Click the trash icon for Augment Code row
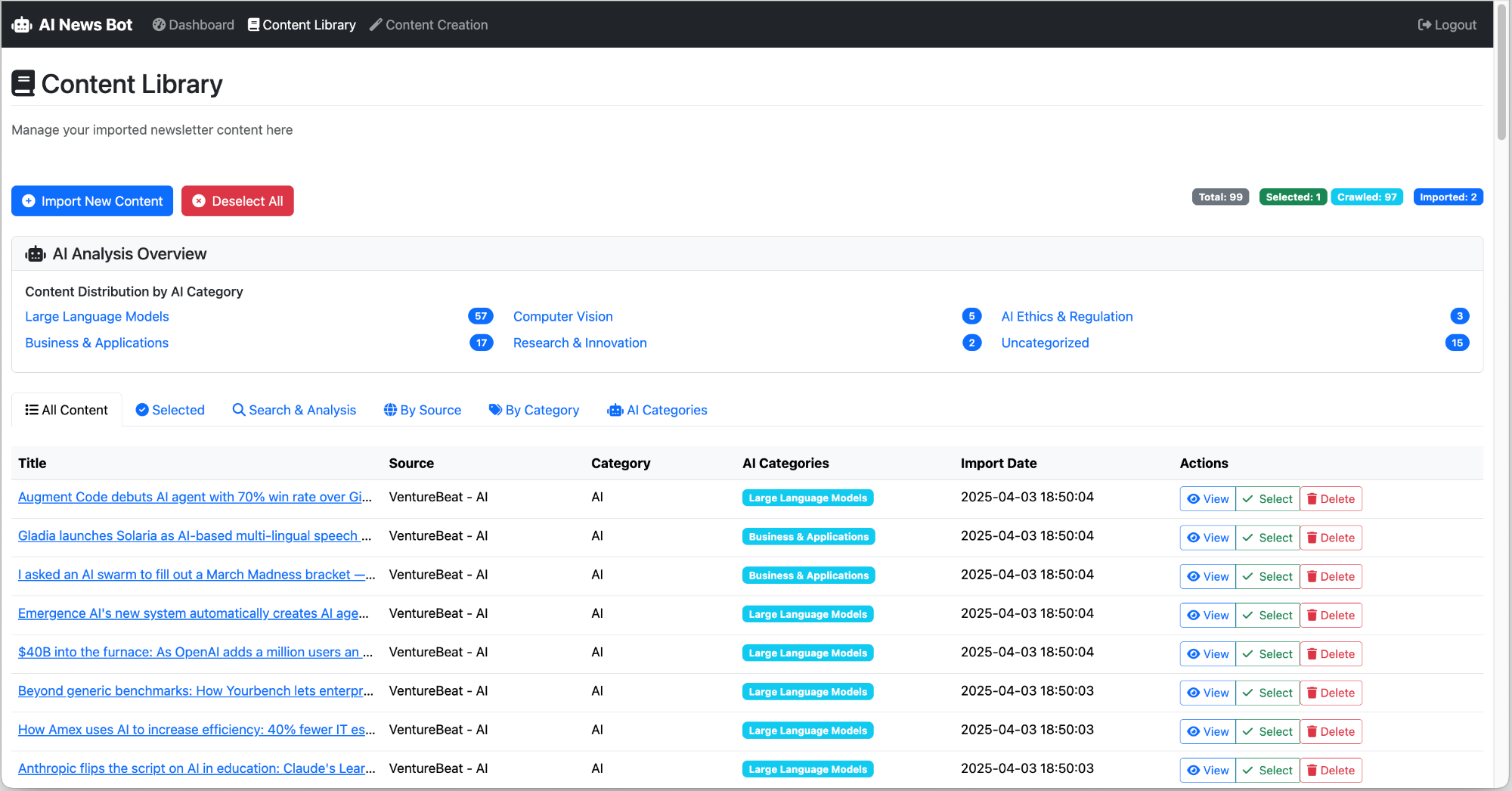 [1312, 499]
